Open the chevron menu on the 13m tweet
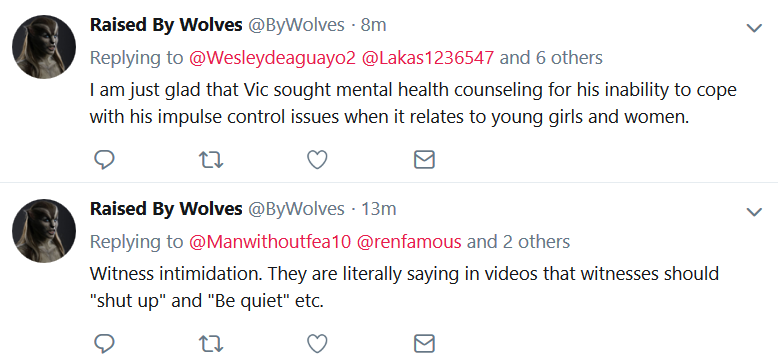 tap(754, 212)
